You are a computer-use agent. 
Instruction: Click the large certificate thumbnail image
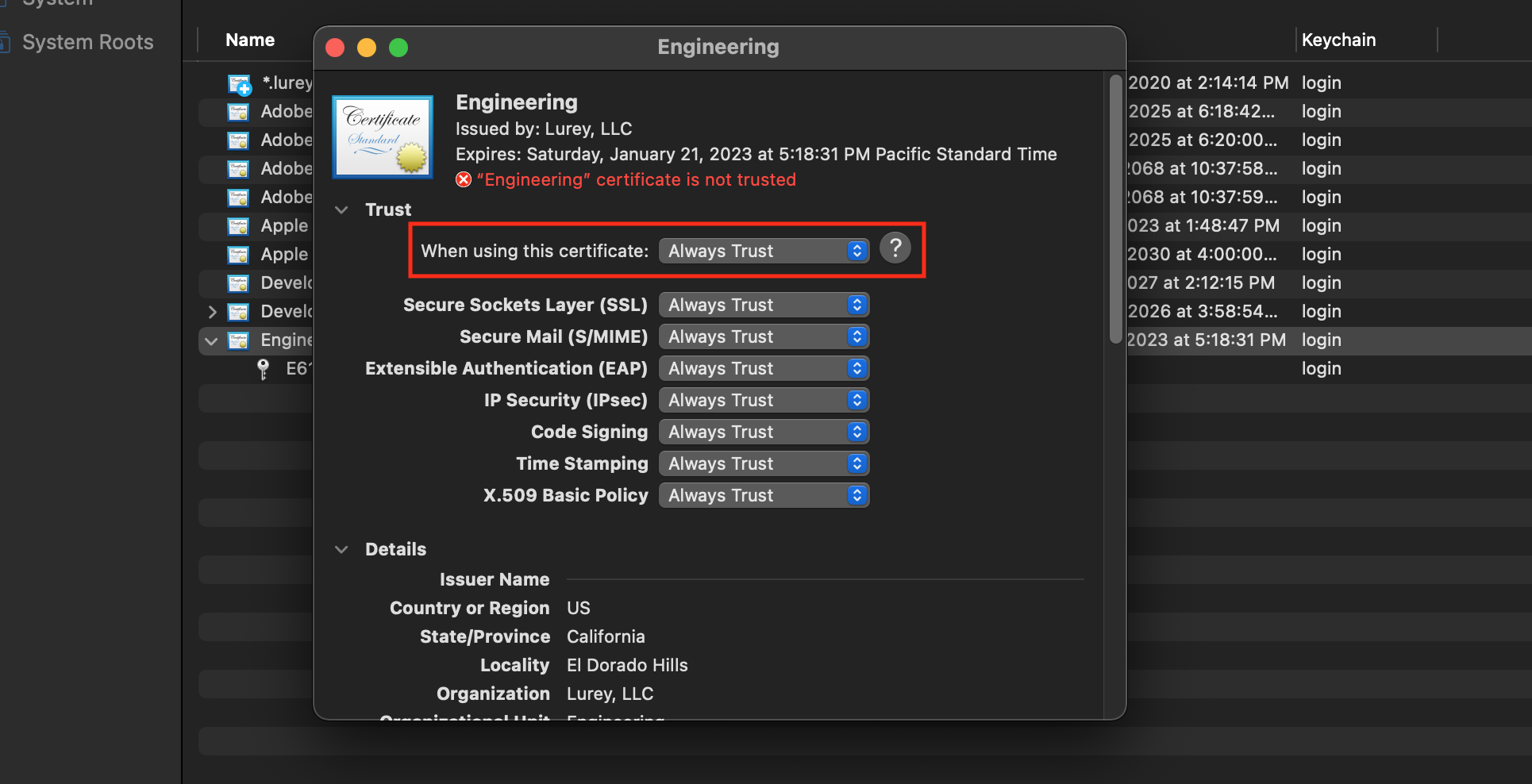coord(383,136)
